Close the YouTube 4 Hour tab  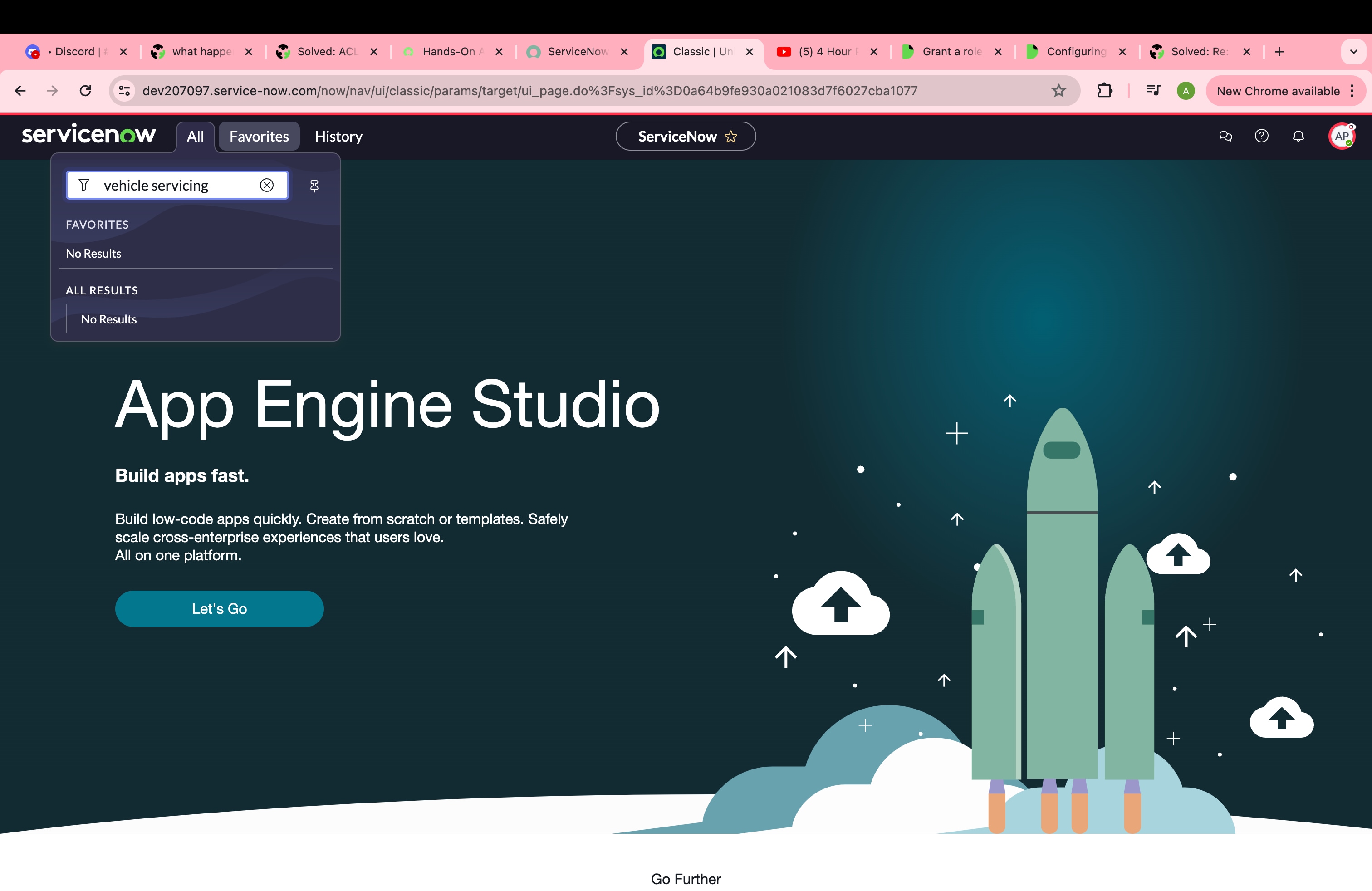[873, 52]
